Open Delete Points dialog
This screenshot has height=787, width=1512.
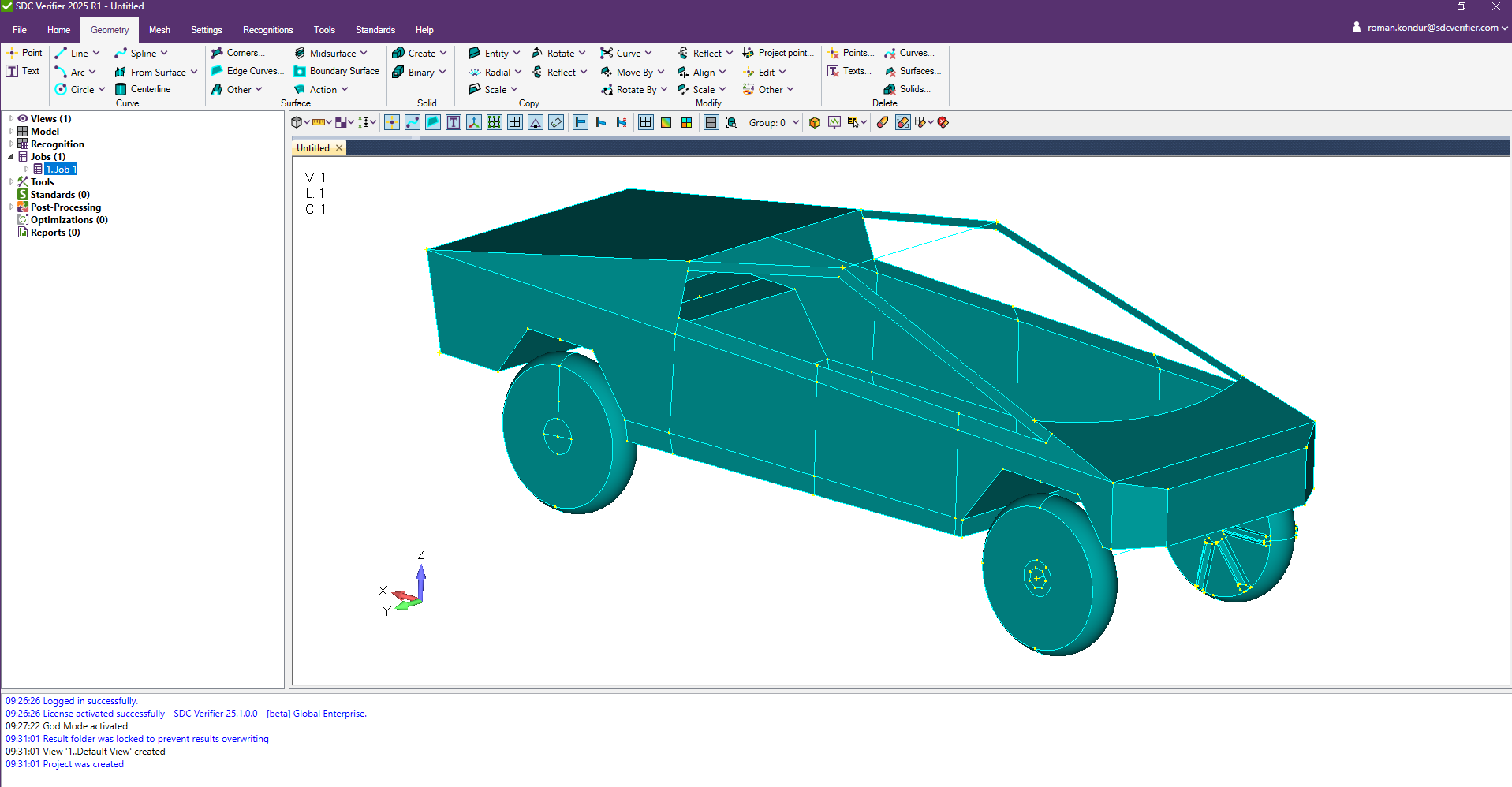pos(850,53)
